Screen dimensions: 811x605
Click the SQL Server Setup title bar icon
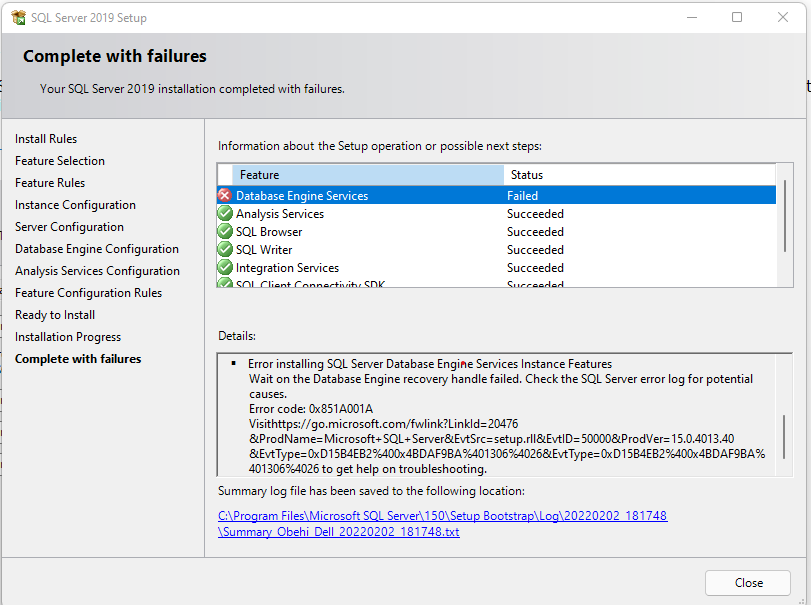(19, 18)
